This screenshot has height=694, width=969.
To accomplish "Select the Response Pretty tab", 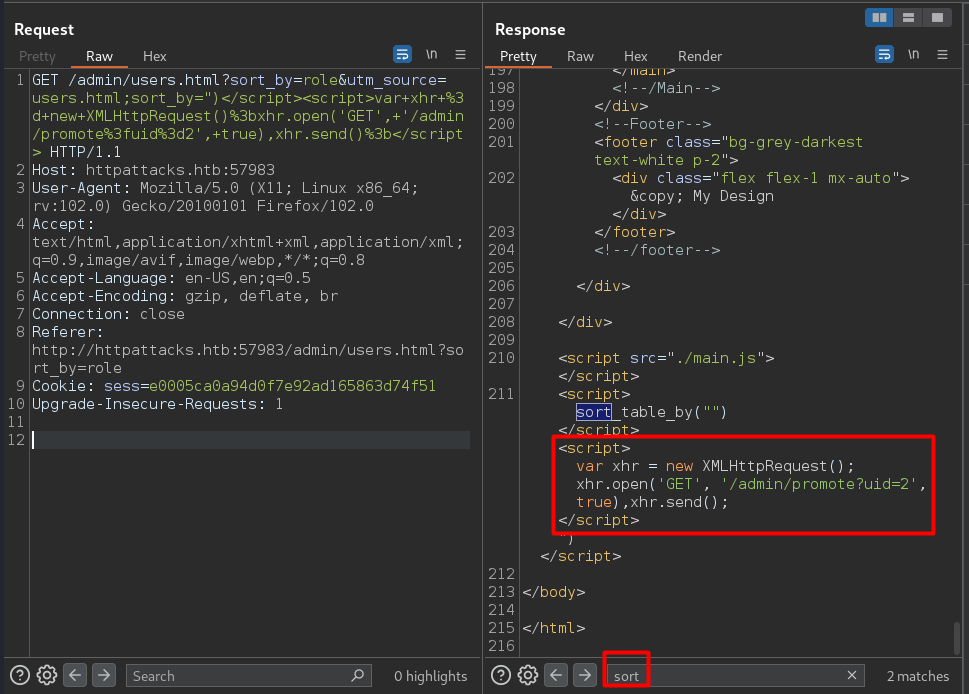I will pyautogui.click(x=518, y=56).
